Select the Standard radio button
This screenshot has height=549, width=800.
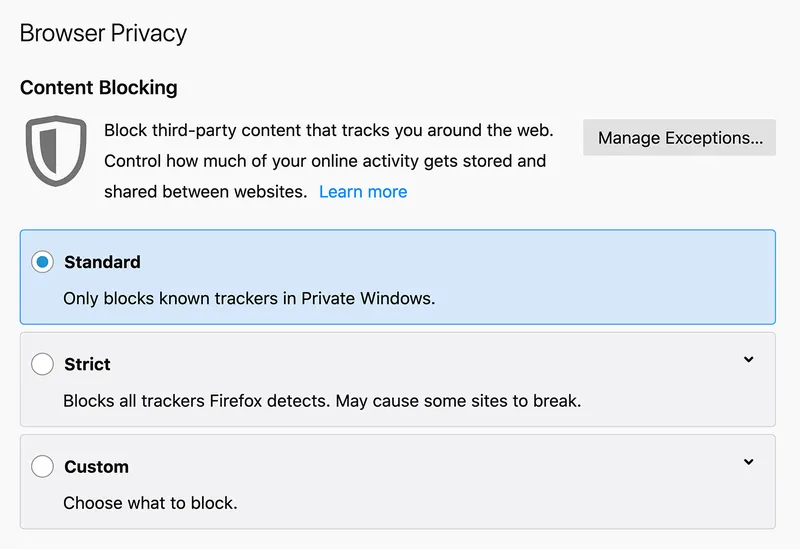pyautogui.click(x=42, y=262)
